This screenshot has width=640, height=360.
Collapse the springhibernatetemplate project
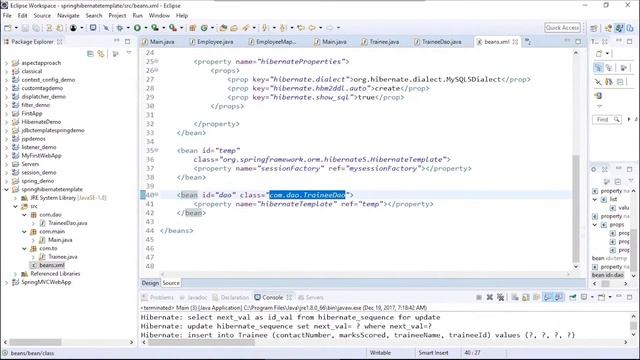coord(6,189)
